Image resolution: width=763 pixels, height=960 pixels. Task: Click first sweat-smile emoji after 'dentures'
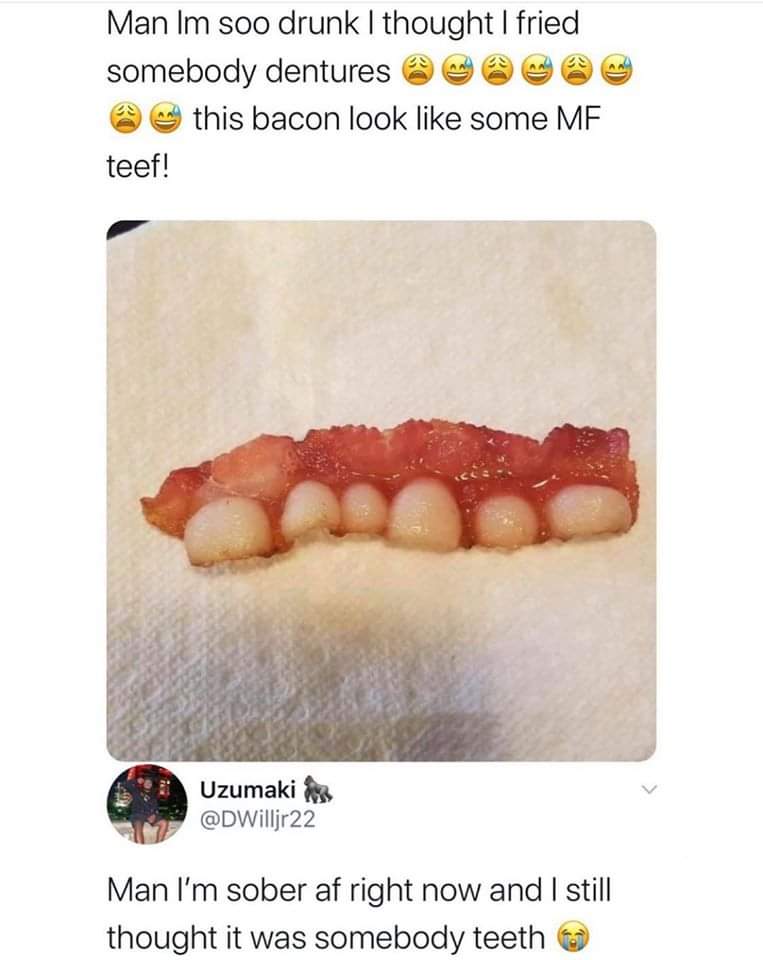click(457, 70)
